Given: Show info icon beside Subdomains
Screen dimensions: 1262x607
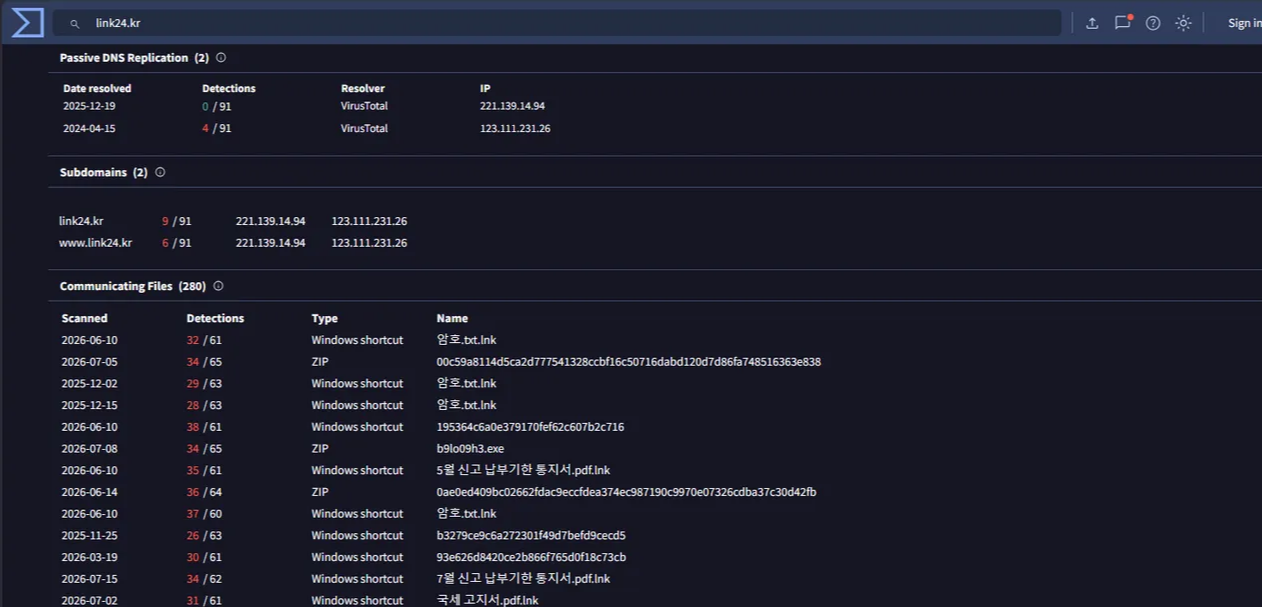Looking at the screenshot, I should point(160,172).
